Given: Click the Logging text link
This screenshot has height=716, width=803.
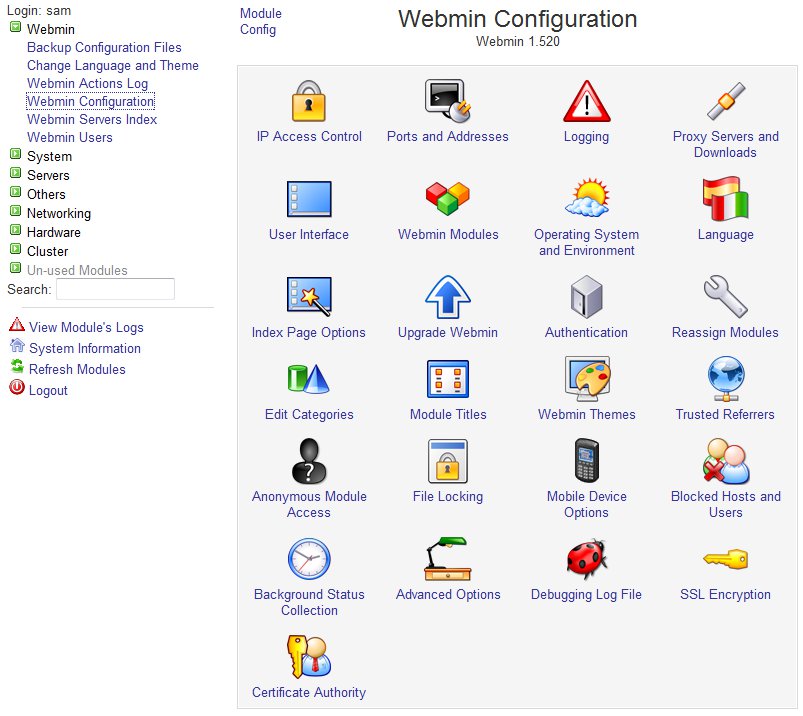Looking at the screenshot, I should (586, 136).
